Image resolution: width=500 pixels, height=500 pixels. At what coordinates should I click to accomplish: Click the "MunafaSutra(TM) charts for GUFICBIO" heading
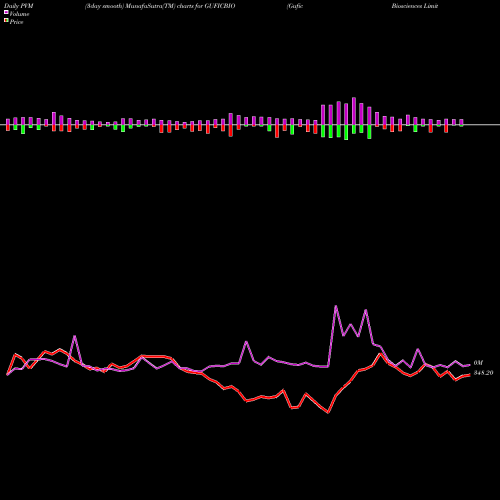point(180,6)
